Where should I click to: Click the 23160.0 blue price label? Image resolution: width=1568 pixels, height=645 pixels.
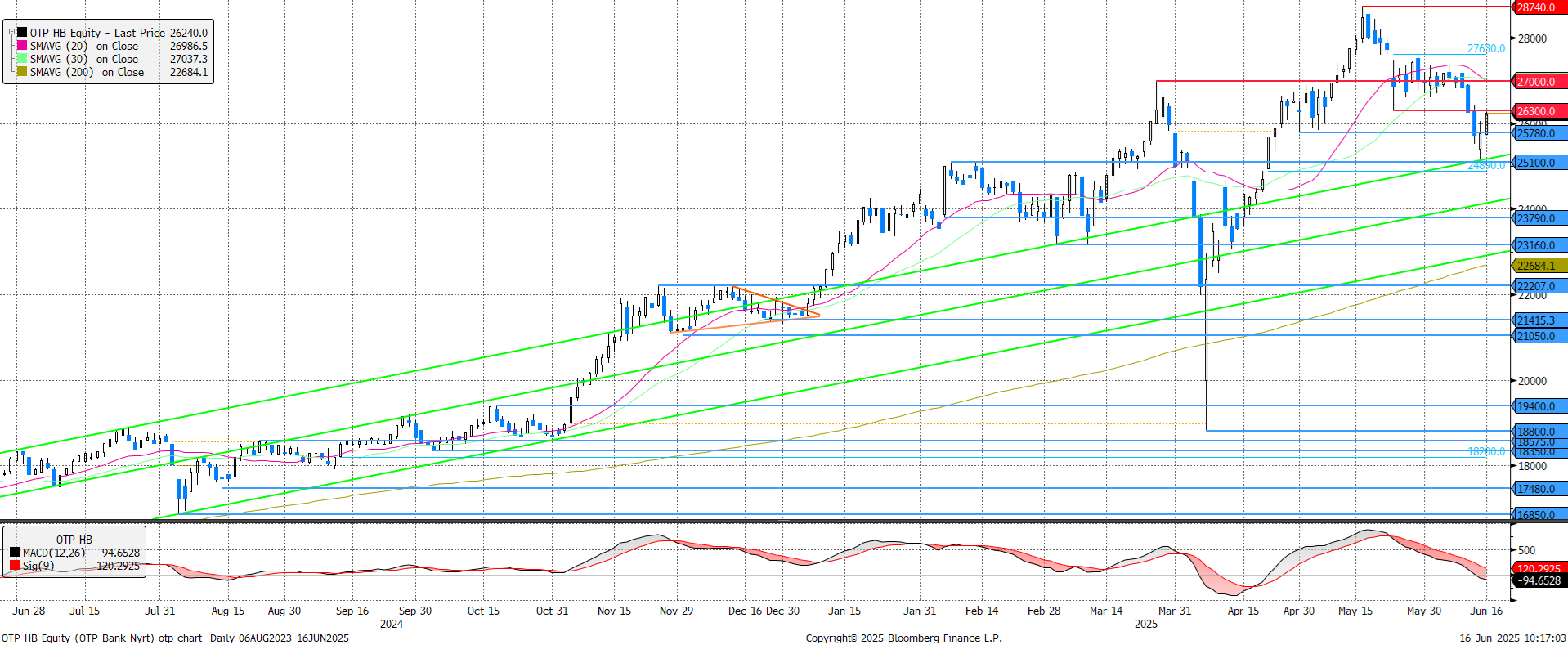(x=1539, y=245)
